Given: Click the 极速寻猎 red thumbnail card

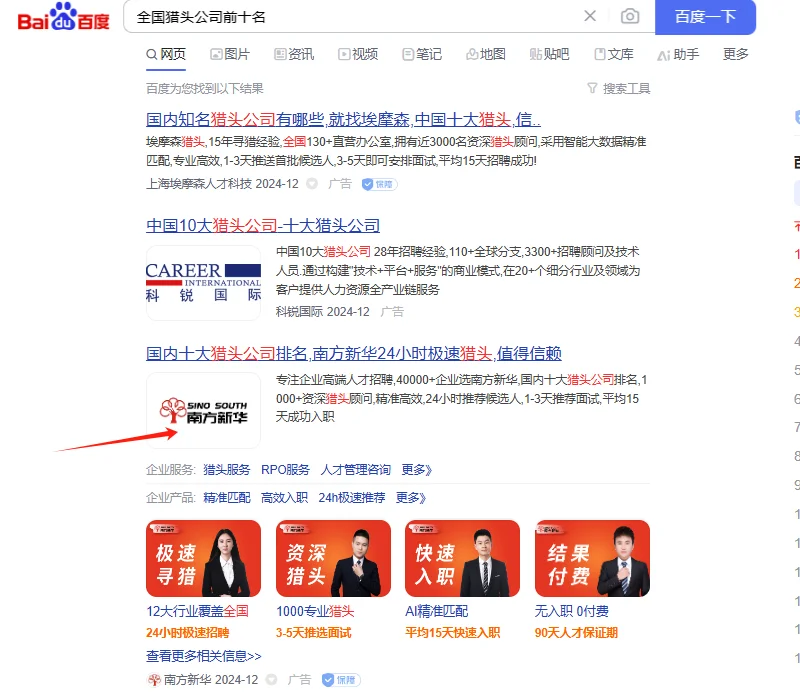Looking at the screenshot, I should coord(203,558).
